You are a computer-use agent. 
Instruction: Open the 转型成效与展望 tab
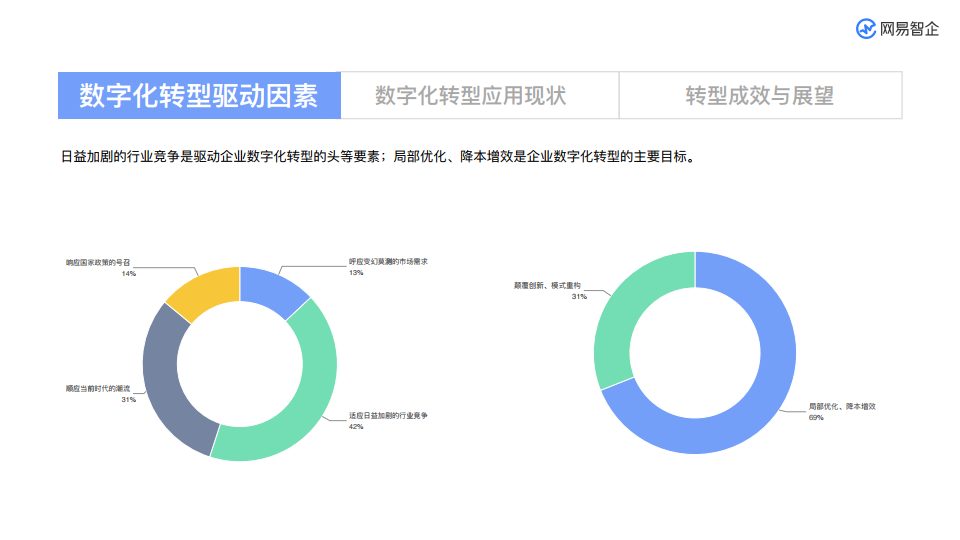point(760,96)
